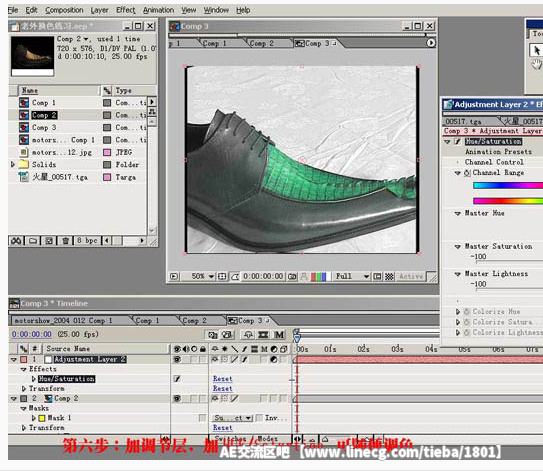Click the Master Lightness slider
The width and height of the screenshot is (543, 471).
tap(509, 289)
